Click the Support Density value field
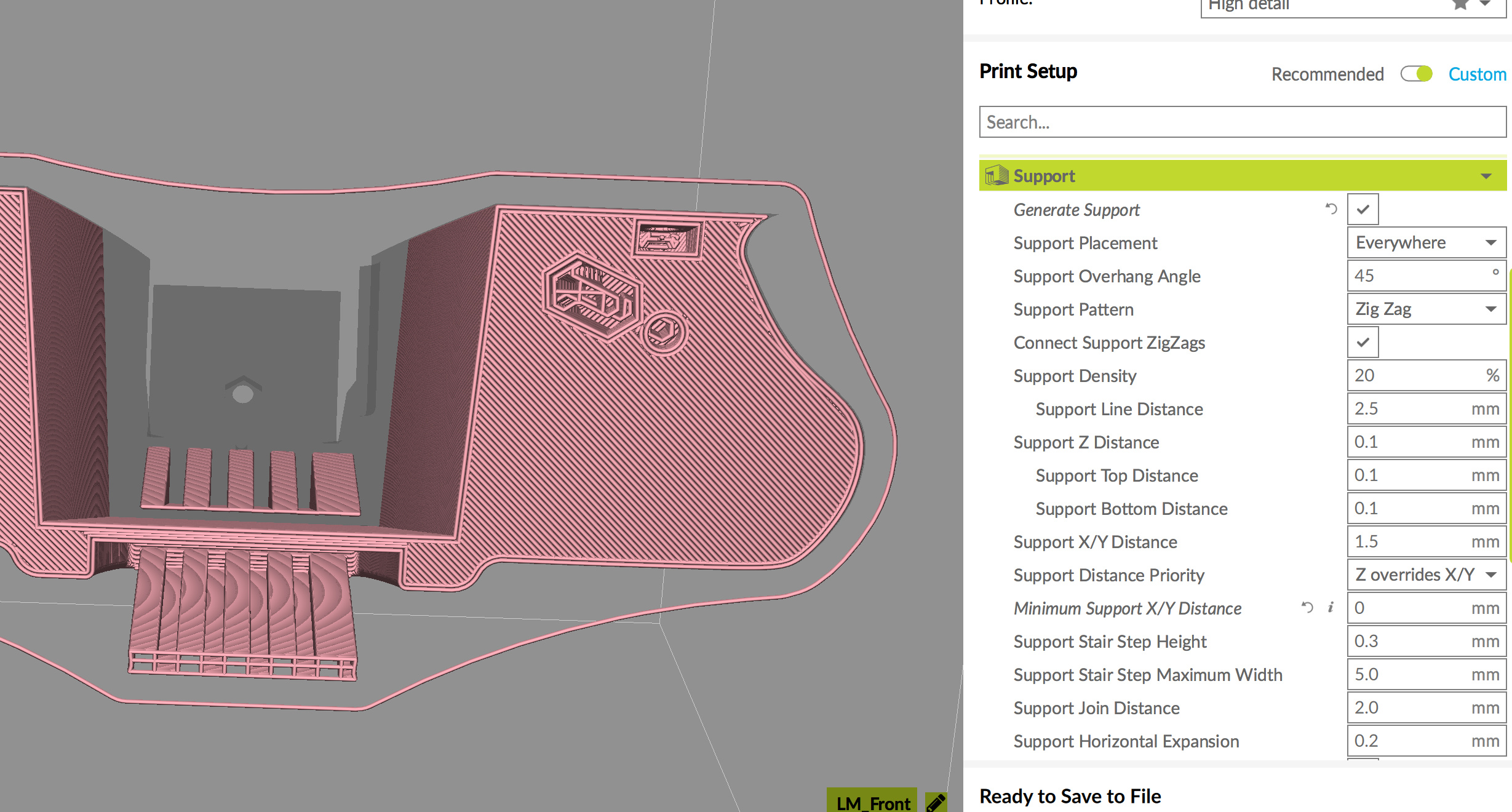Viewport: 1512px width, 812px height. [1415, 375]
